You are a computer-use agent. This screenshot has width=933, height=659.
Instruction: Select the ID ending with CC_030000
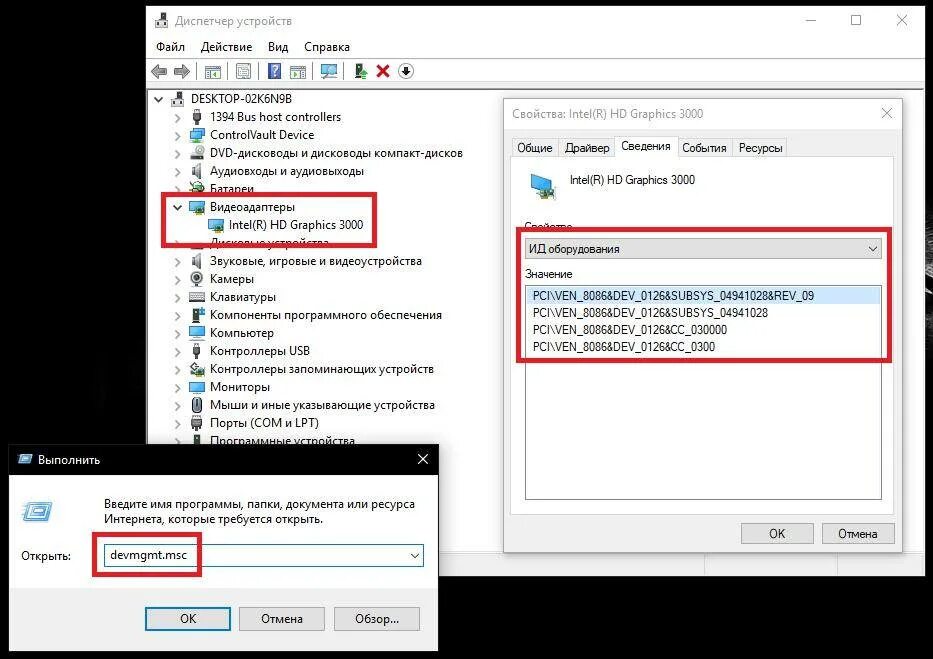[x=703, y=330]
